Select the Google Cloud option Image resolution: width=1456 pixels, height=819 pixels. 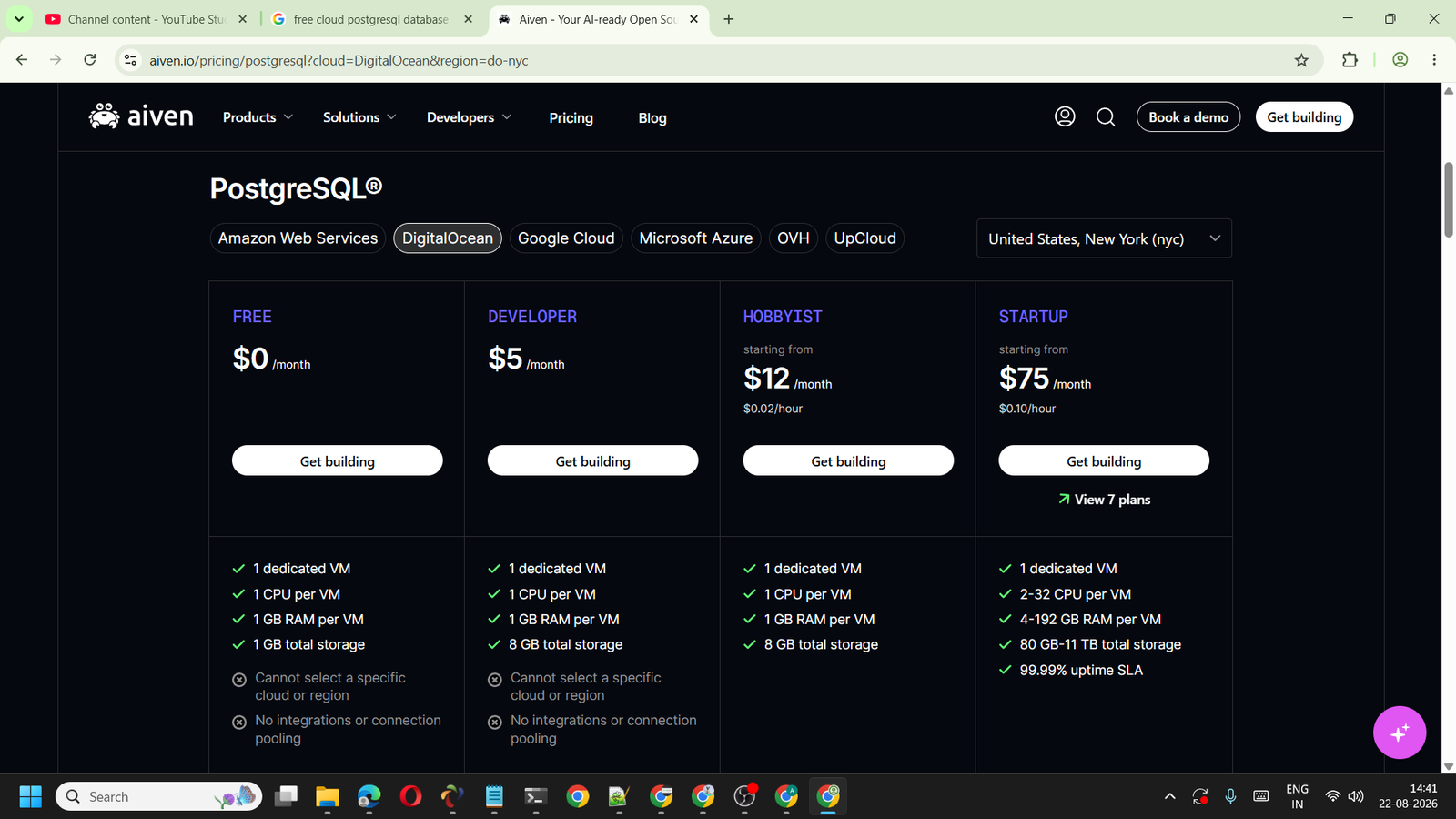566,238
